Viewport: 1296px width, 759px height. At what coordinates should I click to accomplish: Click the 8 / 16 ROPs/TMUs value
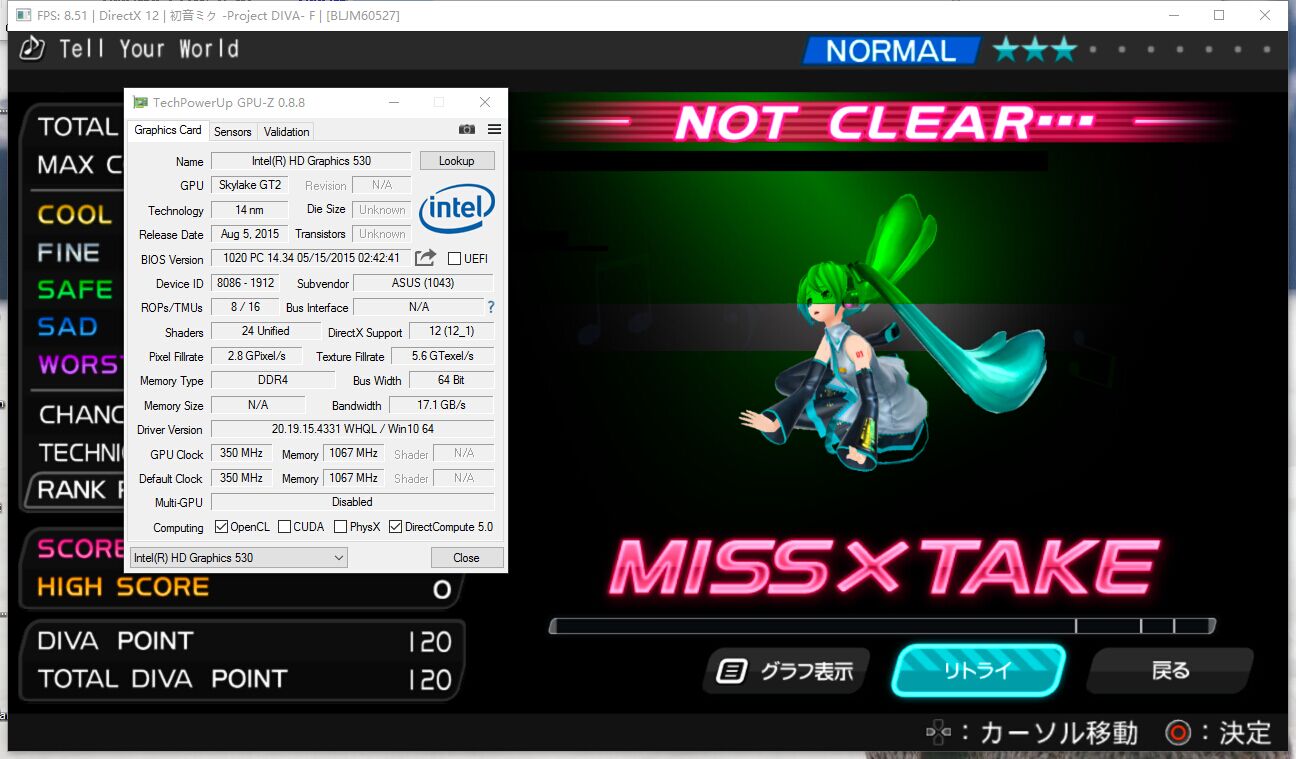click(x=245, y=307)
